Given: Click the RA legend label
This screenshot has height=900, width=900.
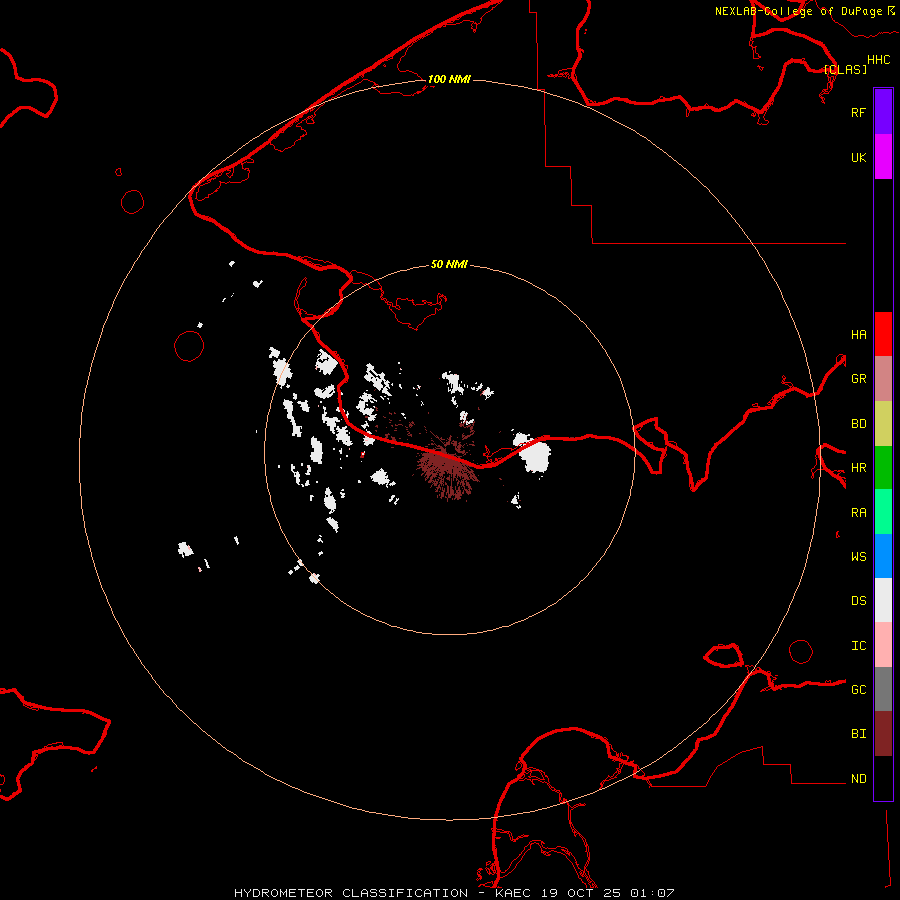Looking at the screenshot, I should (x=858, y=513).
